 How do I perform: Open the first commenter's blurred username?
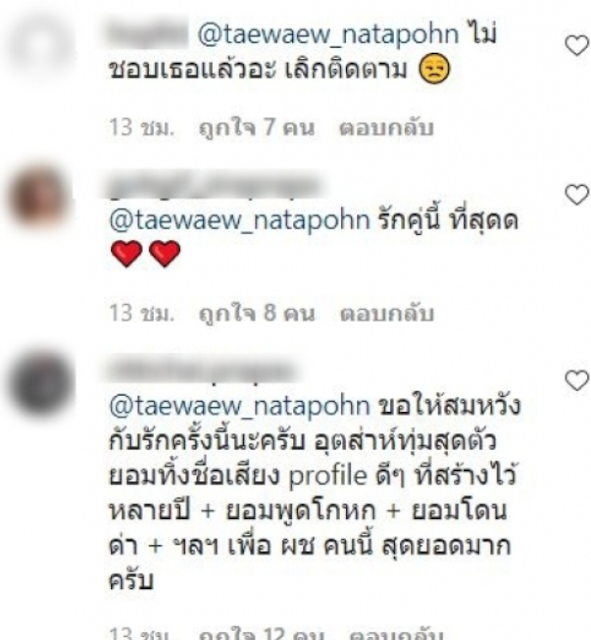pyautogui.click(x=148, y=34)
